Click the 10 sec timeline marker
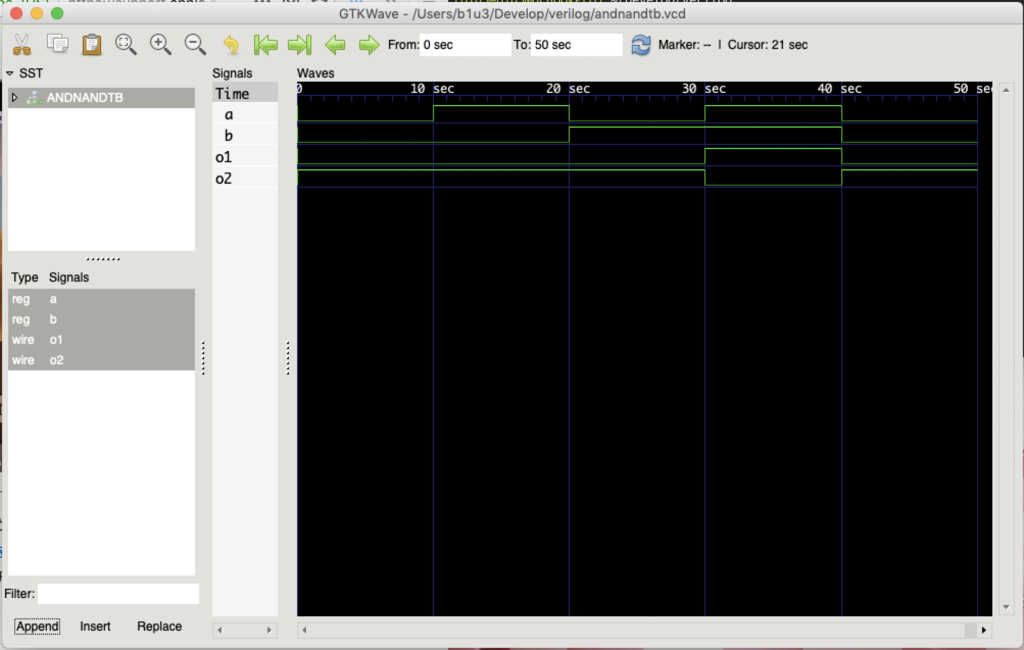Image resolution: width=1024 pixels, height=650 pixels. [432, 89]
